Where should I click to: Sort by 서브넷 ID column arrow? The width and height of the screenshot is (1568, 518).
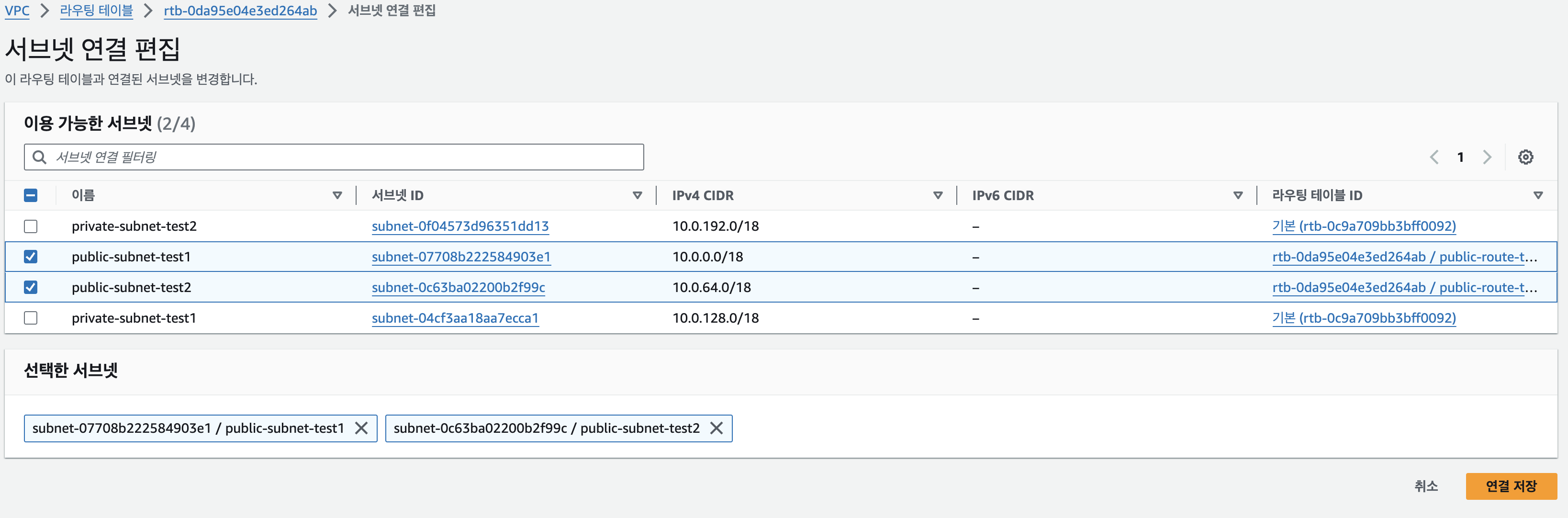tap(638, 195)
